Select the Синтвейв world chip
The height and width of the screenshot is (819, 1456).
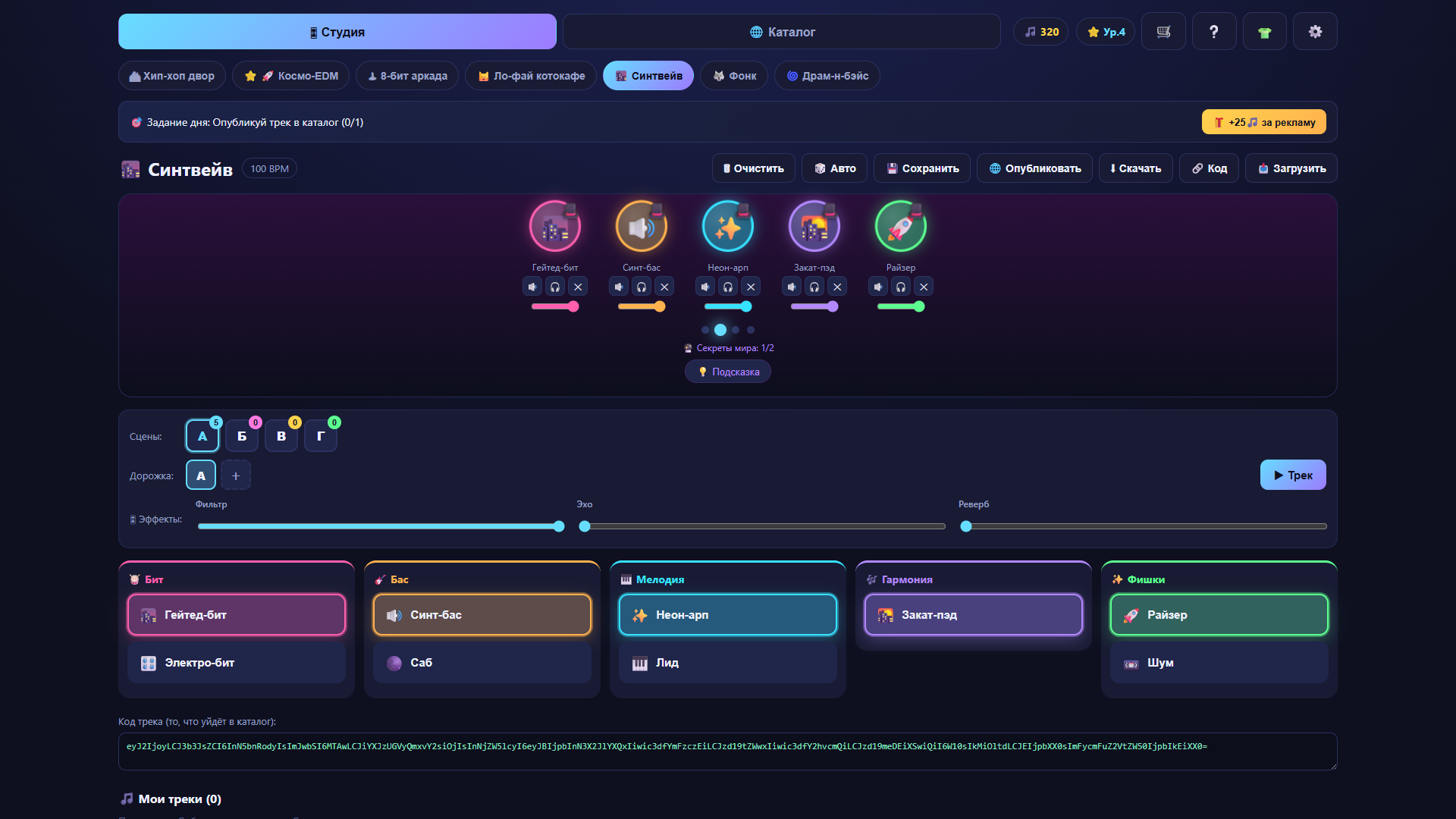648,76
